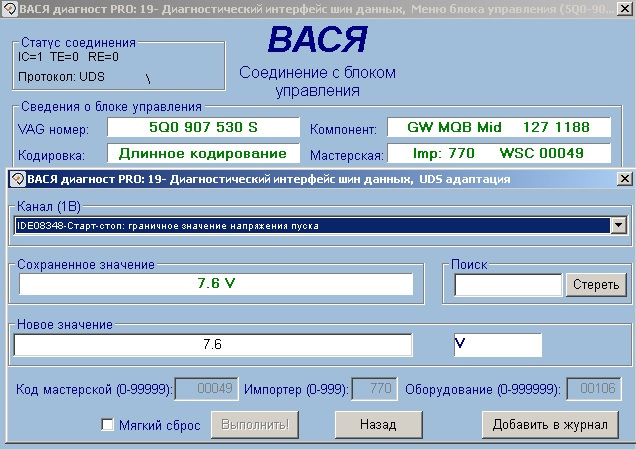Click Кодировка value Длинное кодирование
Viewport: 636px width, 450px height.
[x=203, y=153]
